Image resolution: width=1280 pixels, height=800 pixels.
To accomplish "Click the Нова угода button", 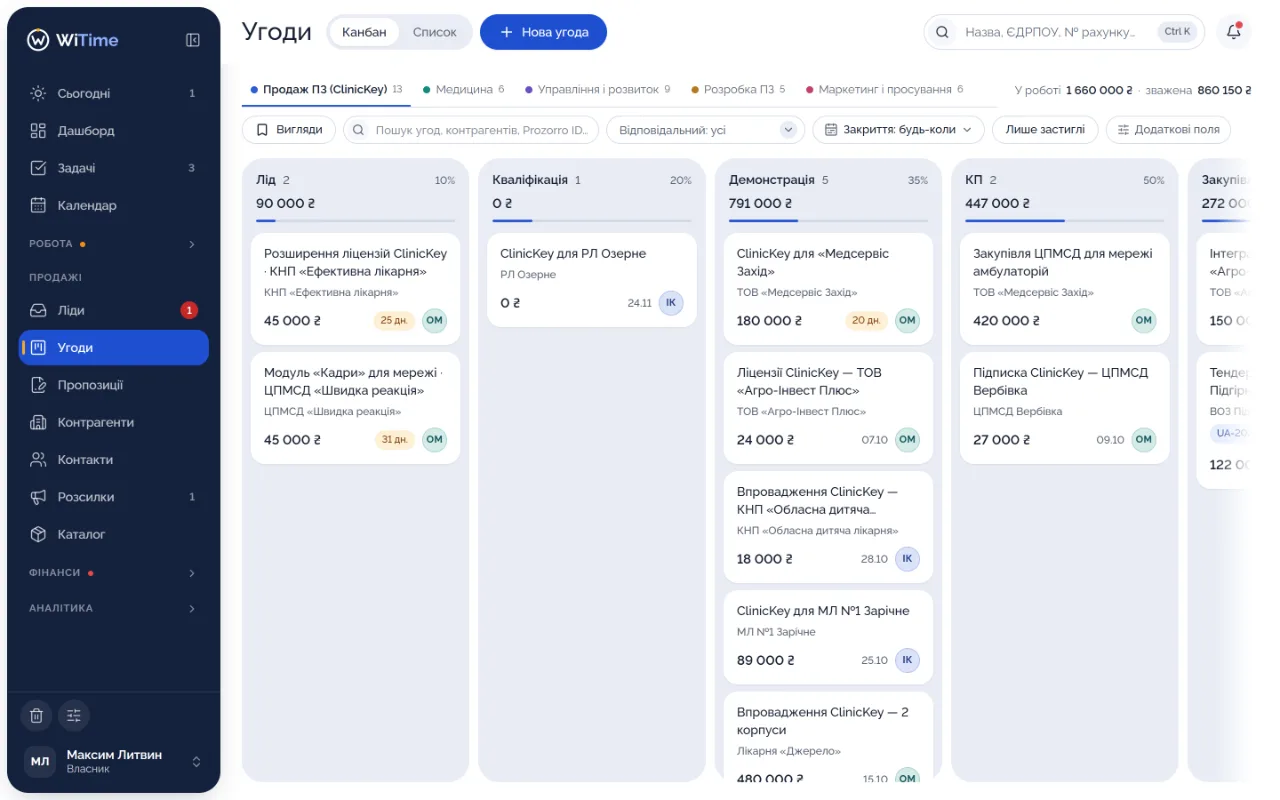I will point(543,32).
